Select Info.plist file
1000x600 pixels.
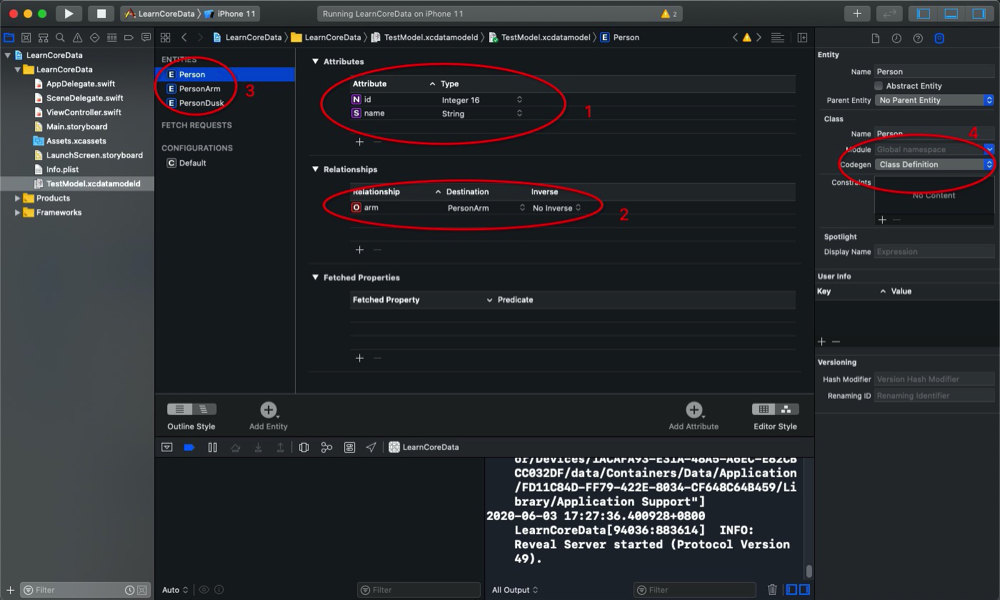(x=62, y=170)
